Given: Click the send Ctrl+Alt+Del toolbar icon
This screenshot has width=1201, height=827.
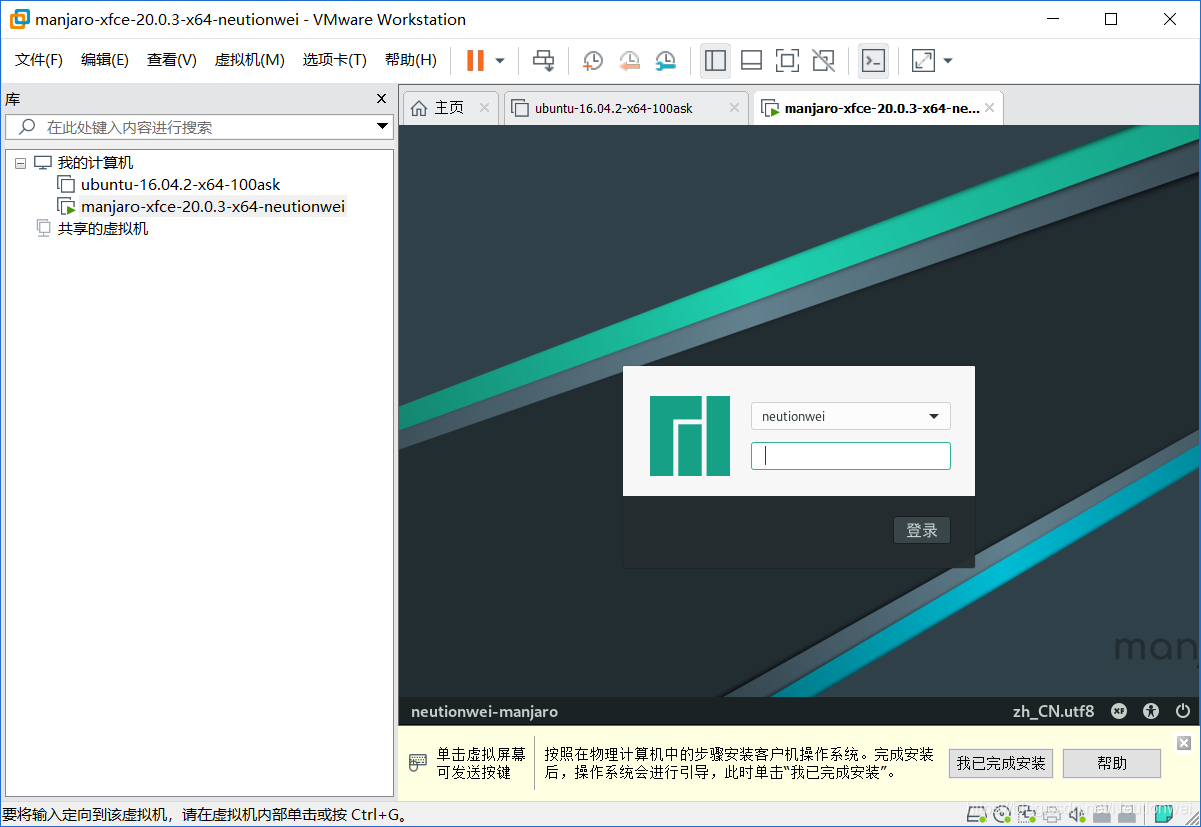Looking at the screenshot, I should (543, 61).
